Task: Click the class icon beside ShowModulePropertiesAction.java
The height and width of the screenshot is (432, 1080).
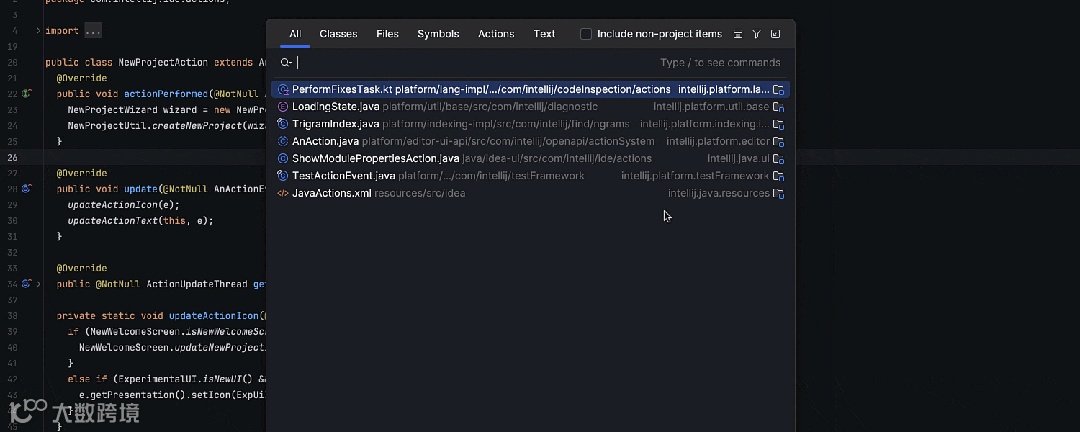Action: [x=282, y=158]
